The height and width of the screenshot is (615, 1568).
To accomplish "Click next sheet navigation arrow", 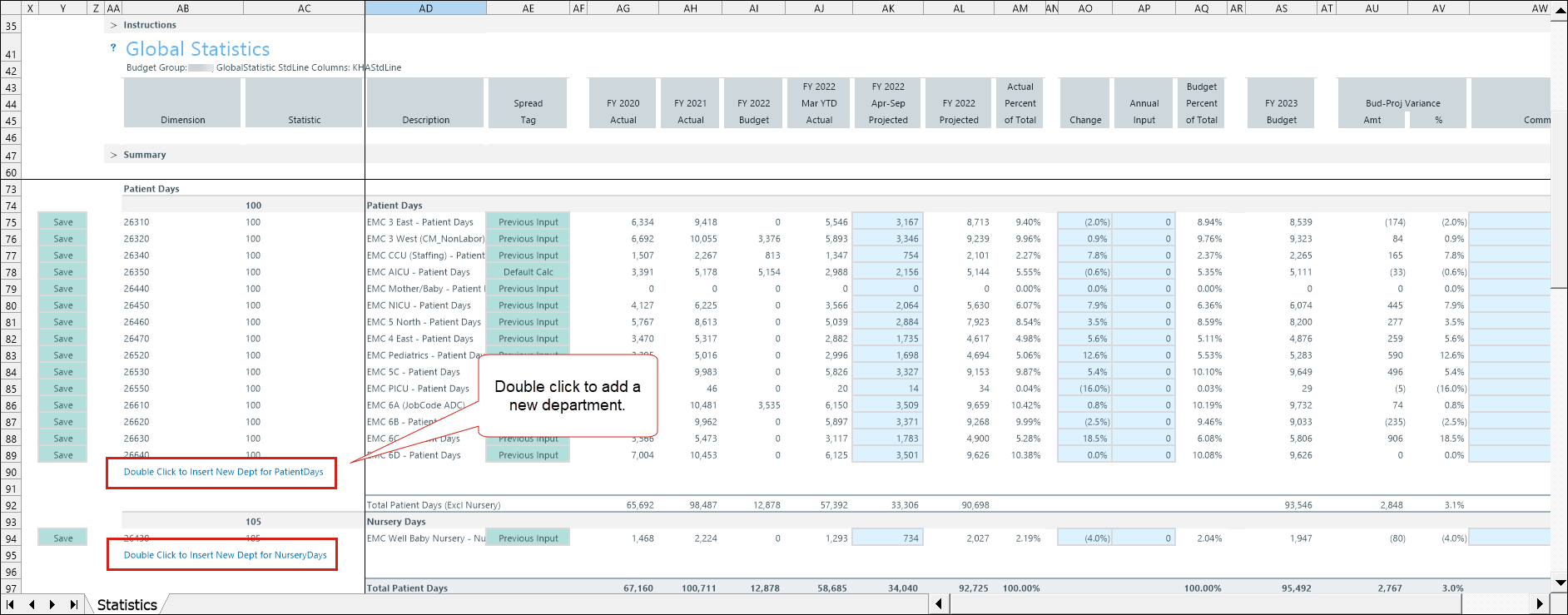I will pyautogui.click(x=52, y=604).
